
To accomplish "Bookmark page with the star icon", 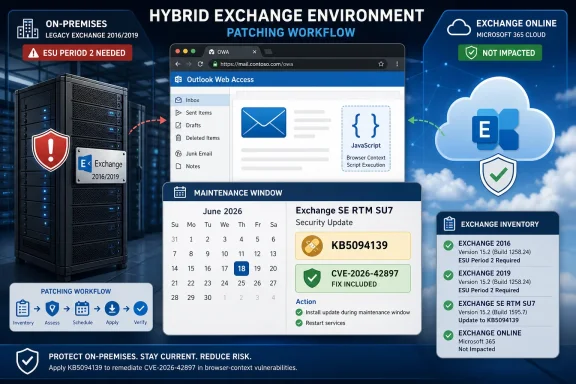I will pyautogui.click(x=381, y=64).
